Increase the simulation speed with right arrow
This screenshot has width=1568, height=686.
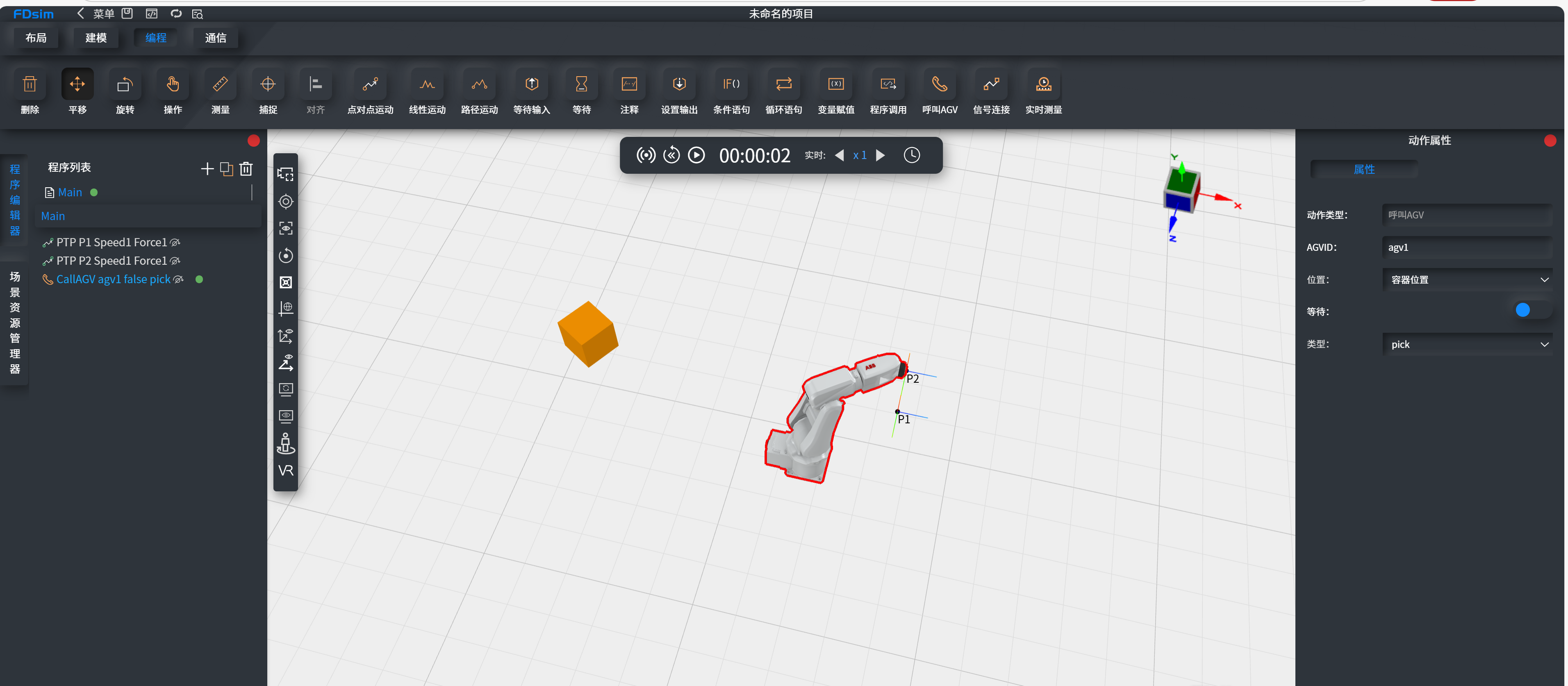click(880, 155)
